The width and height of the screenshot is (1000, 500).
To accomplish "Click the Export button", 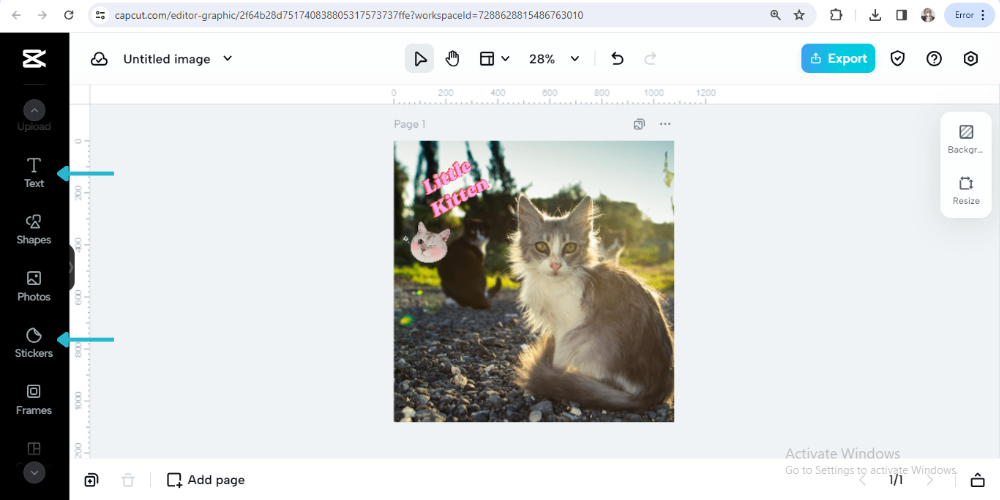I will coord(838,59).
